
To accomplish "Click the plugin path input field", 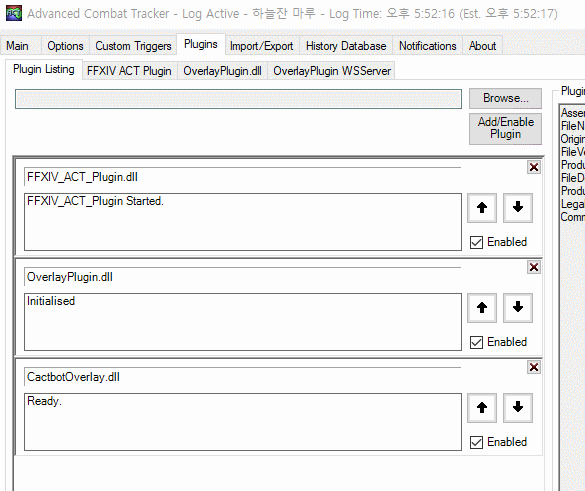I will [238, 99].
